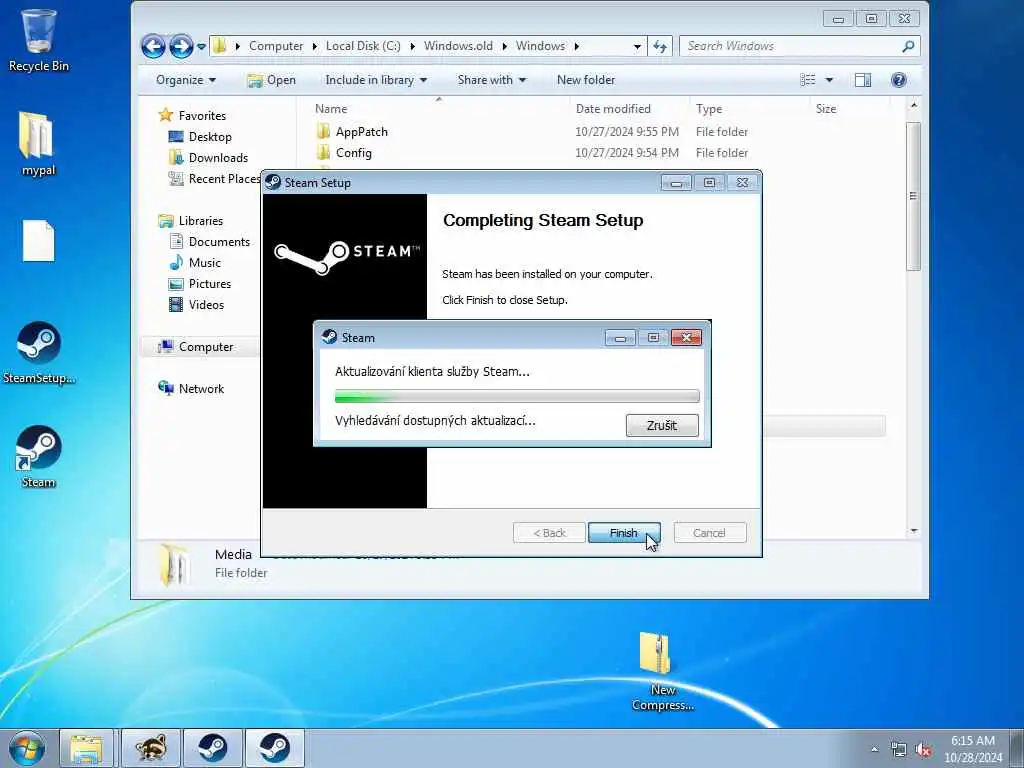1024x768 pixels.
Task: Show hidden tray icons arrow
Action: 874,750
